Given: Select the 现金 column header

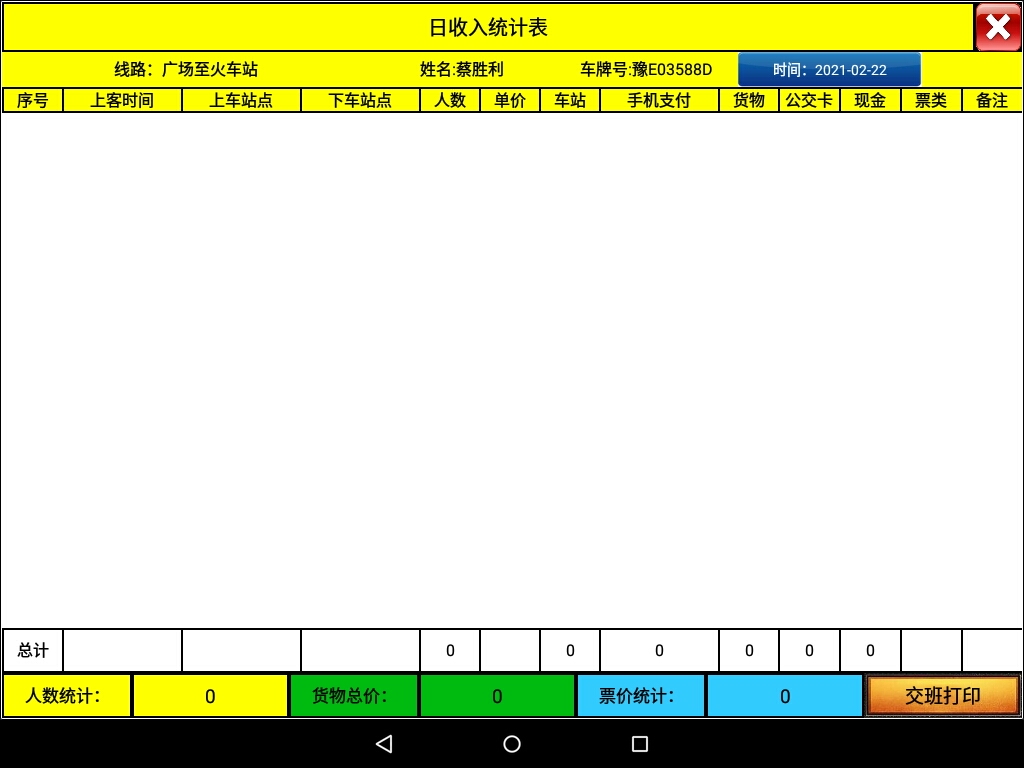Looking at the screenshot, I should [x=870, y=100].
